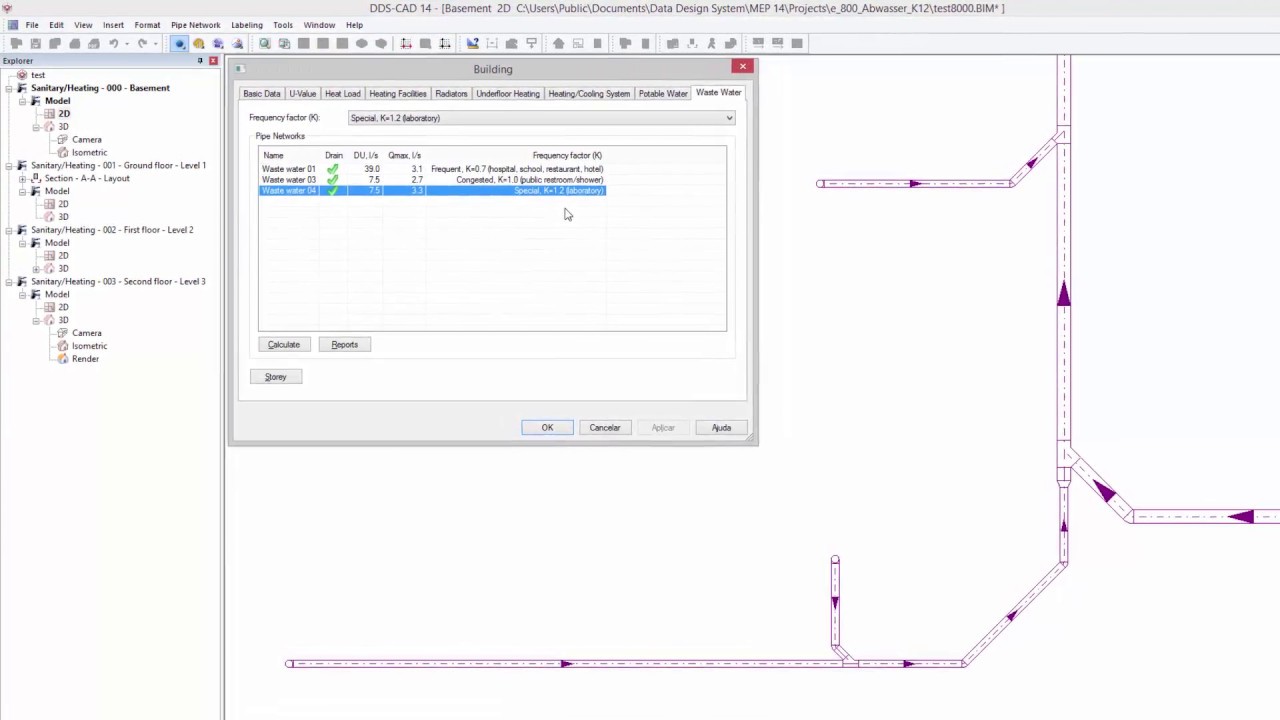Confirm the dialog with OK

pyautogui.click(x=547, y=428)
